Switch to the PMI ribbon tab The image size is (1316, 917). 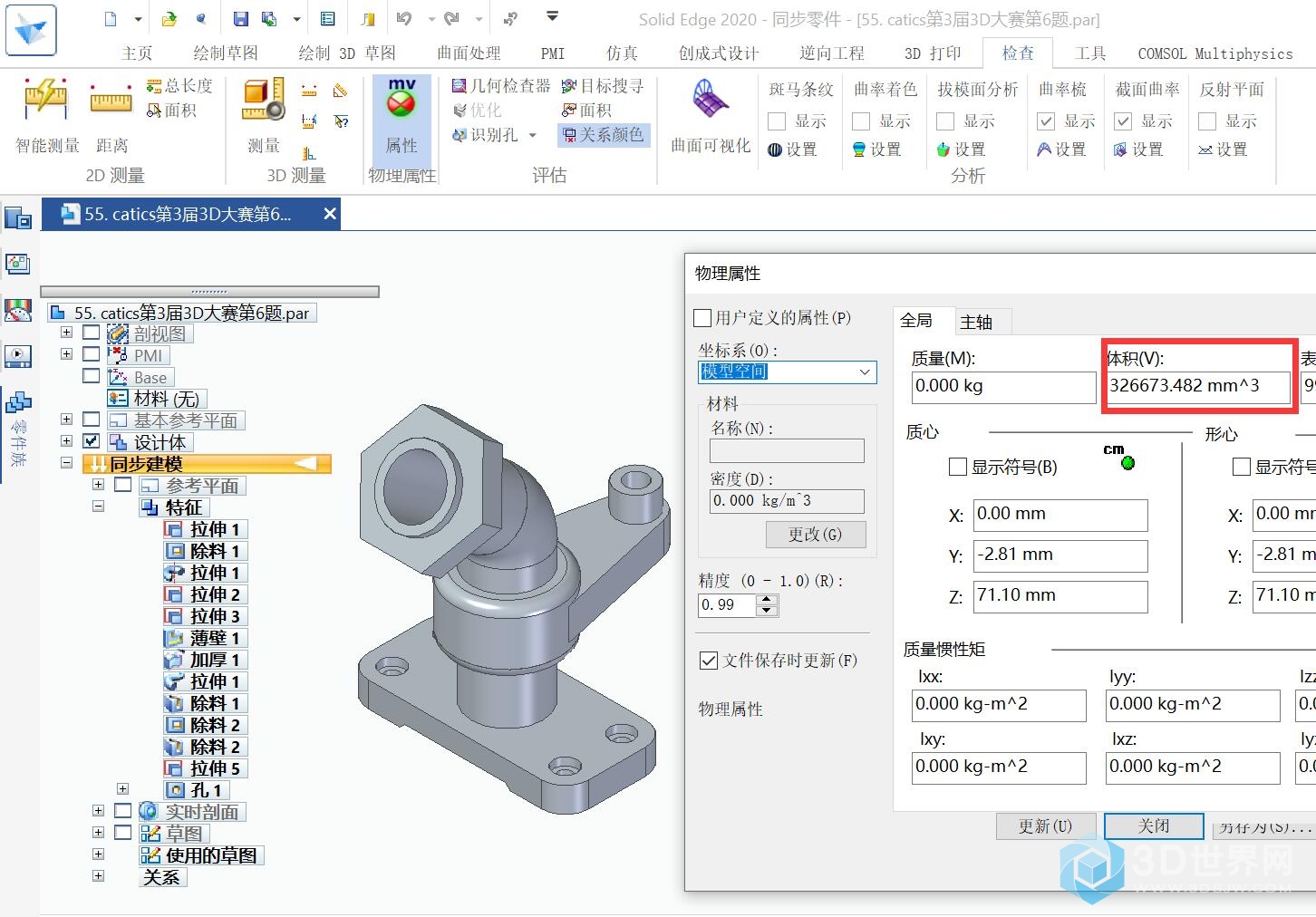553,53
